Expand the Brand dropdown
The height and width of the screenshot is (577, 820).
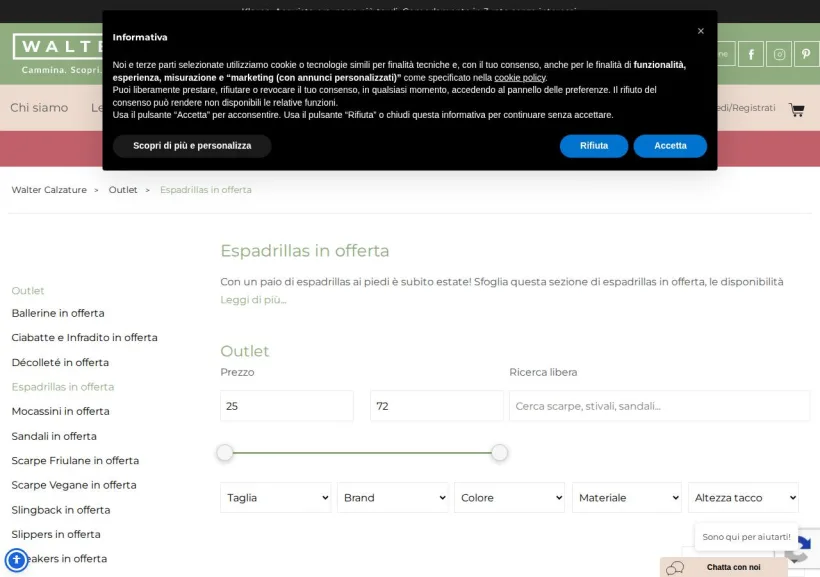[x=393, y=497]
